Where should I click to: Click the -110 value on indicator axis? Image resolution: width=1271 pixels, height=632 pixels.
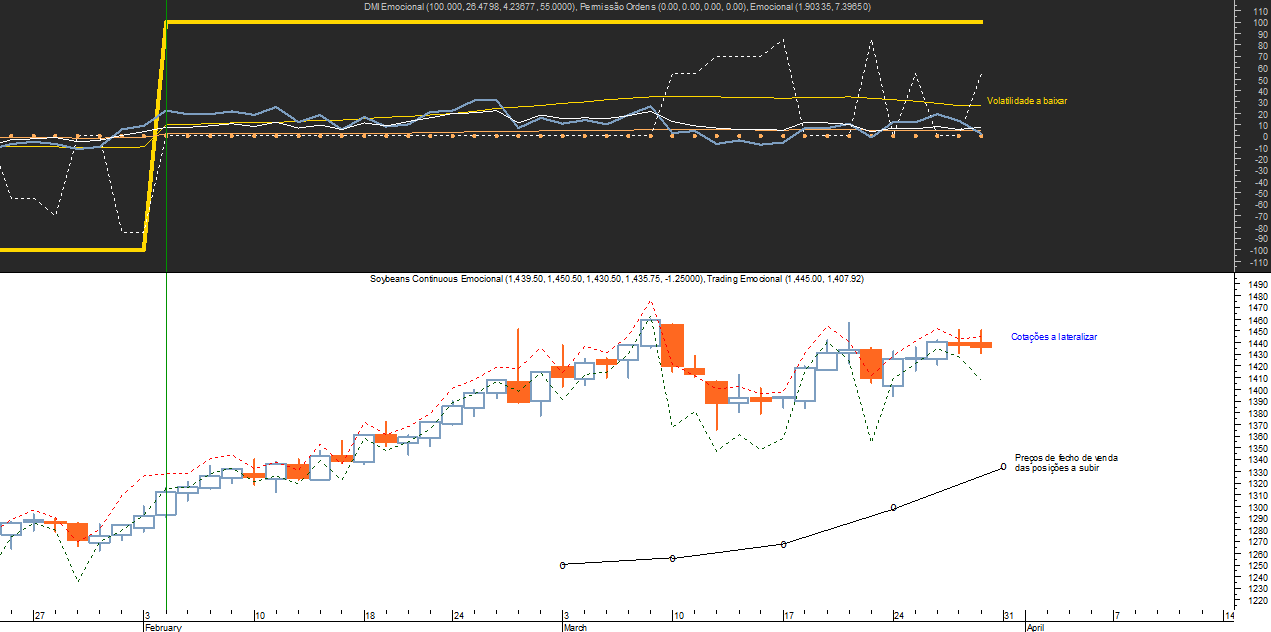pos(1255,262)
